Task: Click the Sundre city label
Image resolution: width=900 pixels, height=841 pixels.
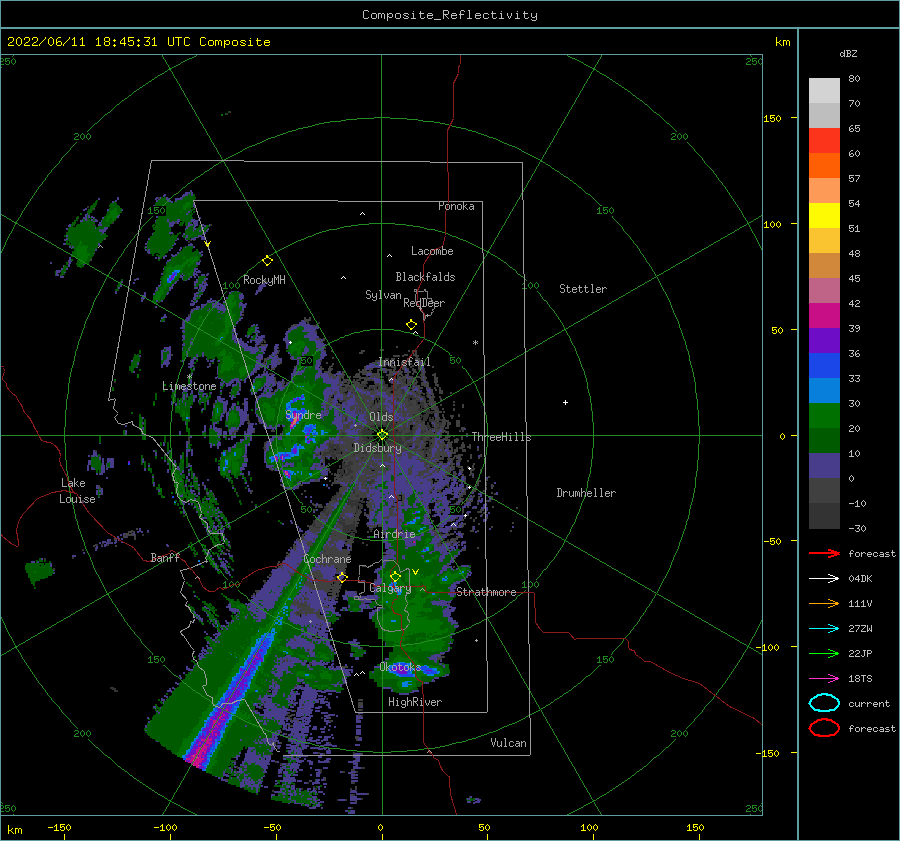Action: click(304, 414)
